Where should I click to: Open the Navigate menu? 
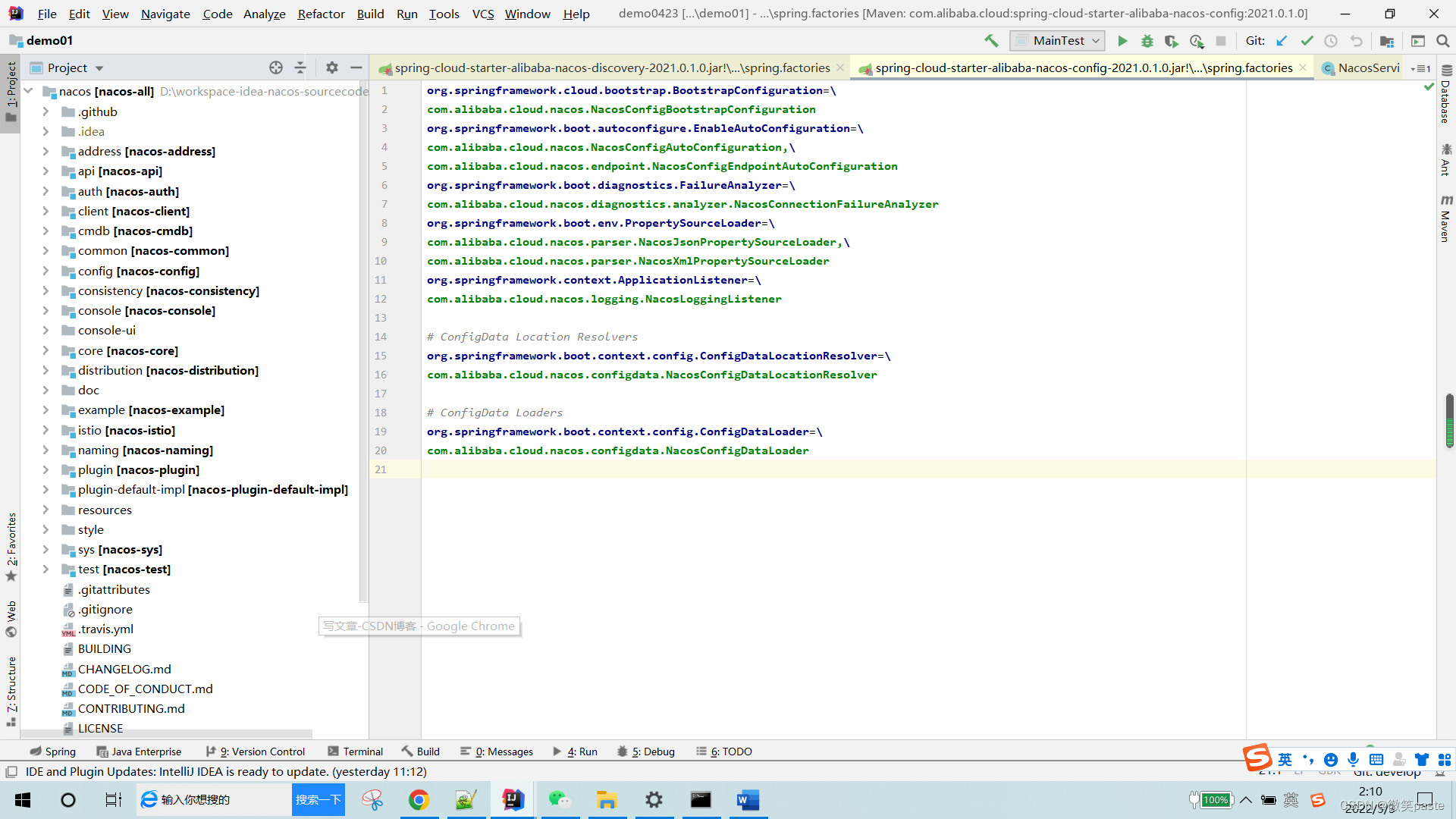pos(165,14)
